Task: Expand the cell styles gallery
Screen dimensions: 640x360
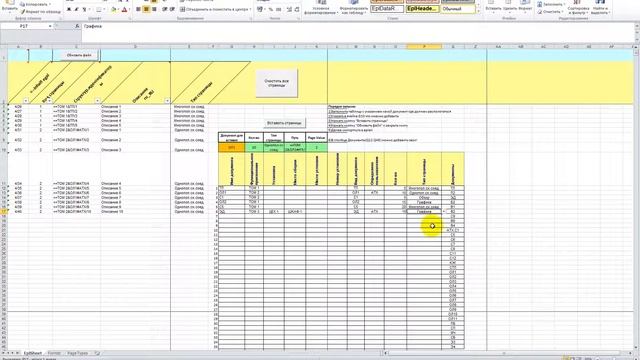Action: pos(478,11)
